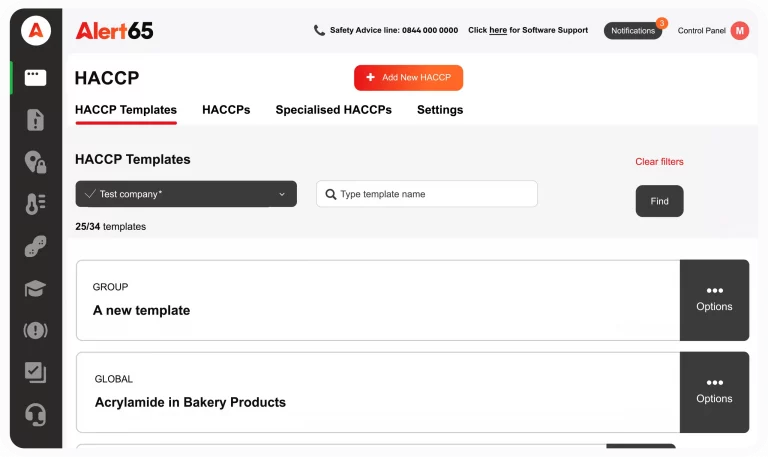
Task: Open Options for A new template
Action: pyautogui.click(x=714, y=300)
